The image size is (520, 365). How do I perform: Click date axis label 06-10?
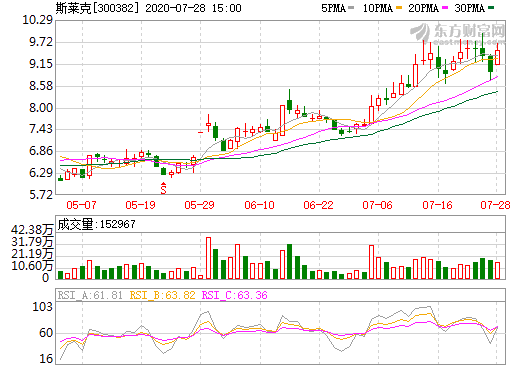tap(259, 205)
